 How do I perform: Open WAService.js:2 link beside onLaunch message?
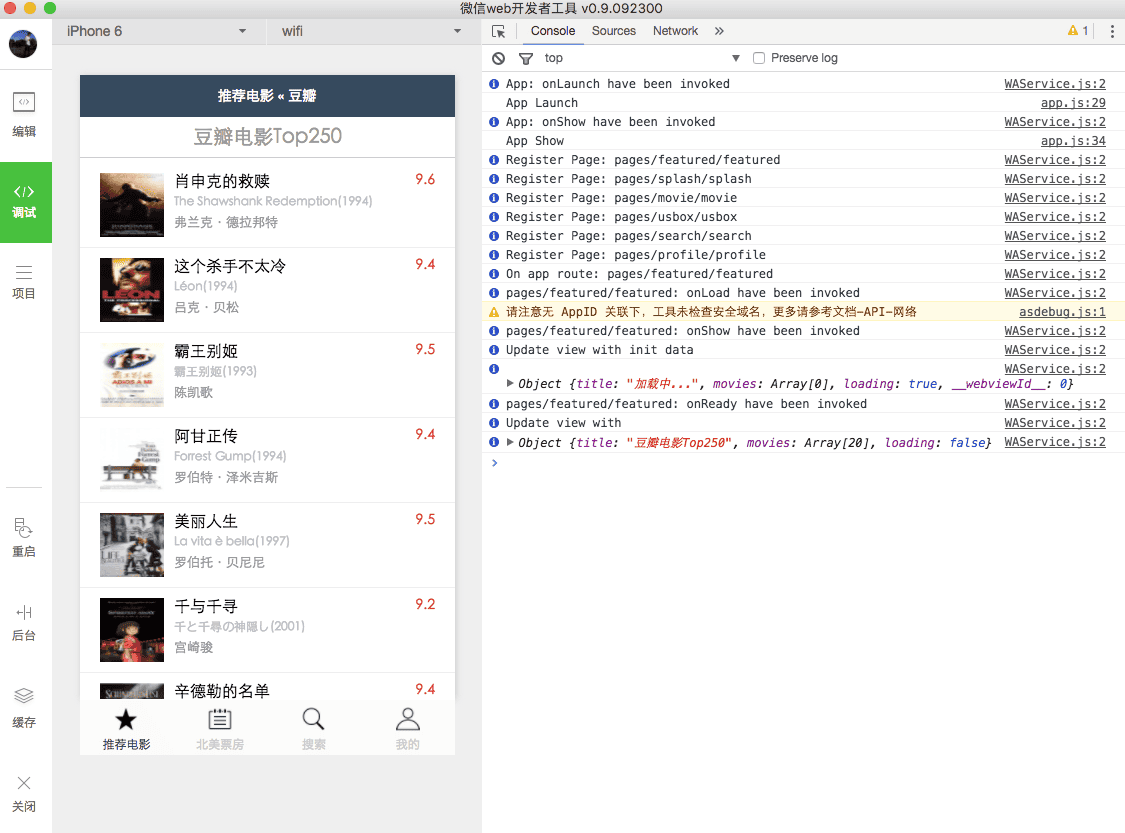coord(1055,84)
